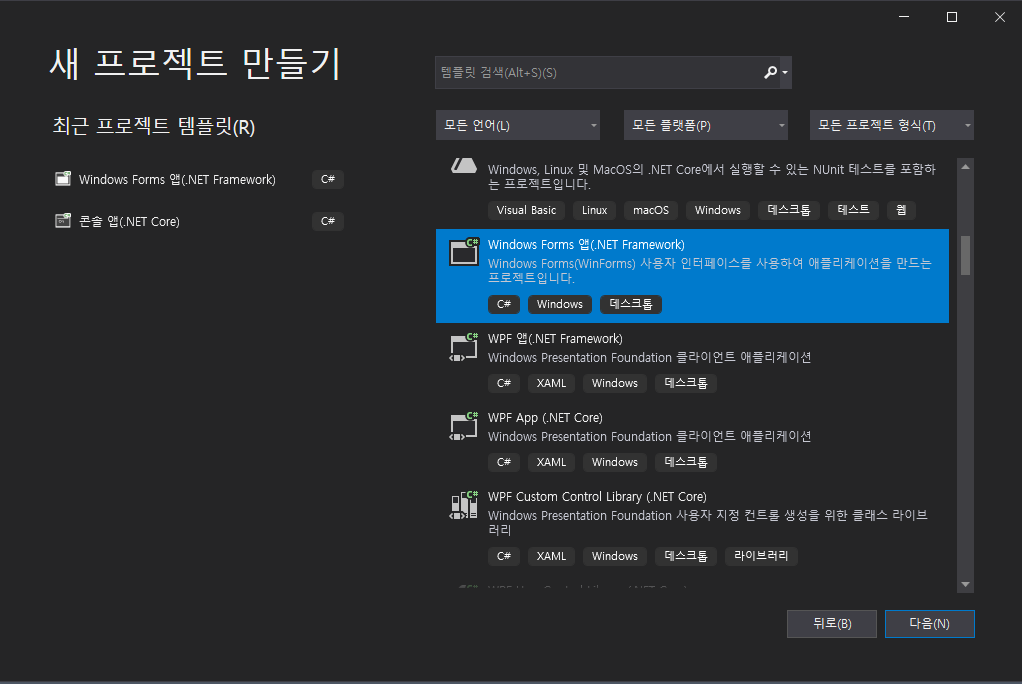Click the Visual Basic tag of NUnit template
Viewport: 1022px width, 684px height.
526,210
